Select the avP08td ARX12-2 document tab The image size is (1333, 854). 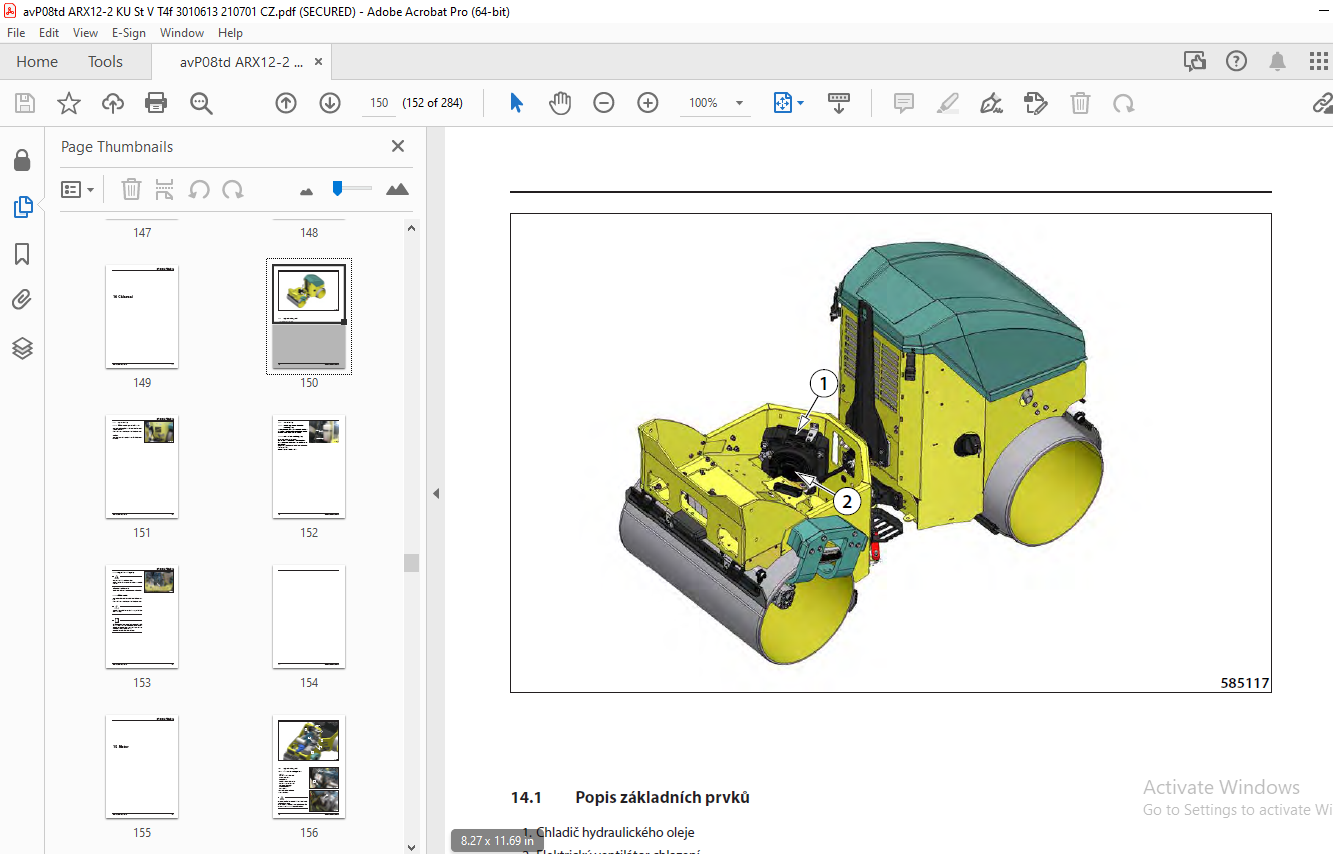(x=241, y=62)
